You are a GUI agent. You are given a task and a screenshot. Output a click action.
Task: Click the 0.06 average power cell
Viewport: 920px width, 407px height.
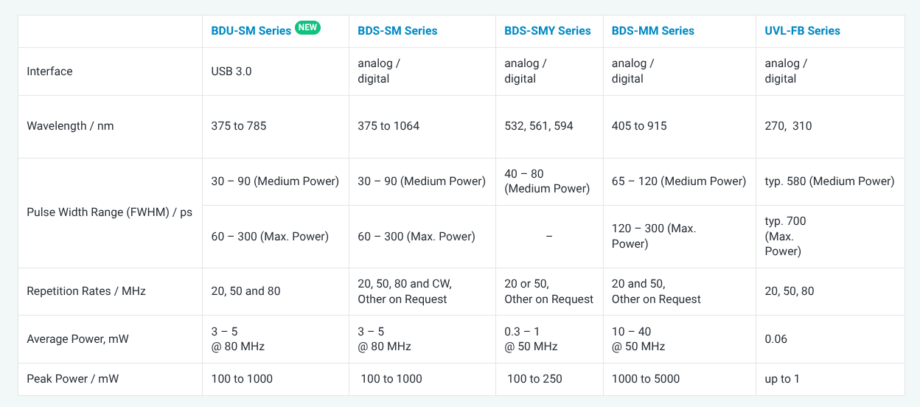click(776, 340)
